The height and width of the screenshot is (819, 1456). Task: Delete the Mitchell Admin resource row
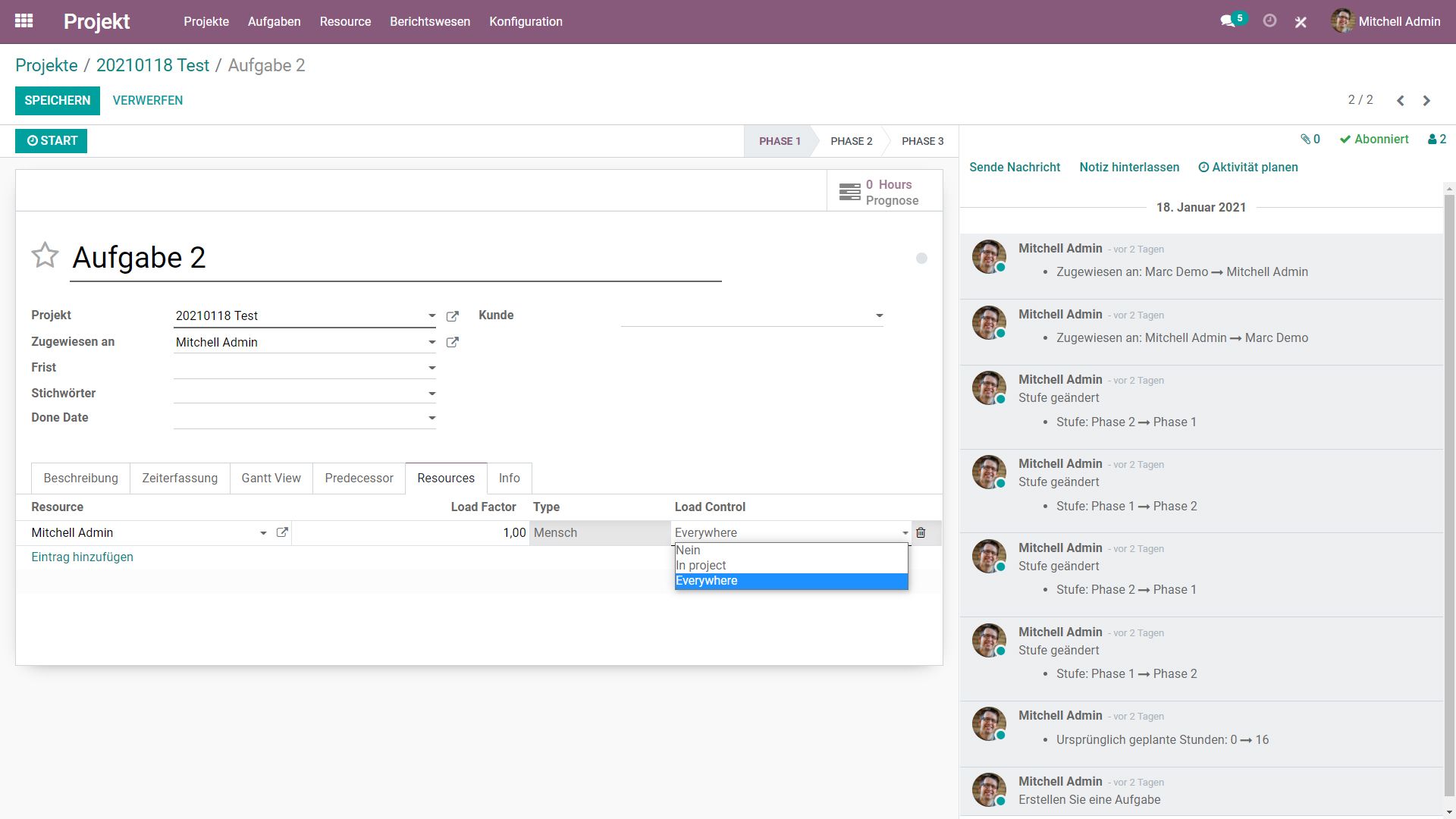click(921, 533)
